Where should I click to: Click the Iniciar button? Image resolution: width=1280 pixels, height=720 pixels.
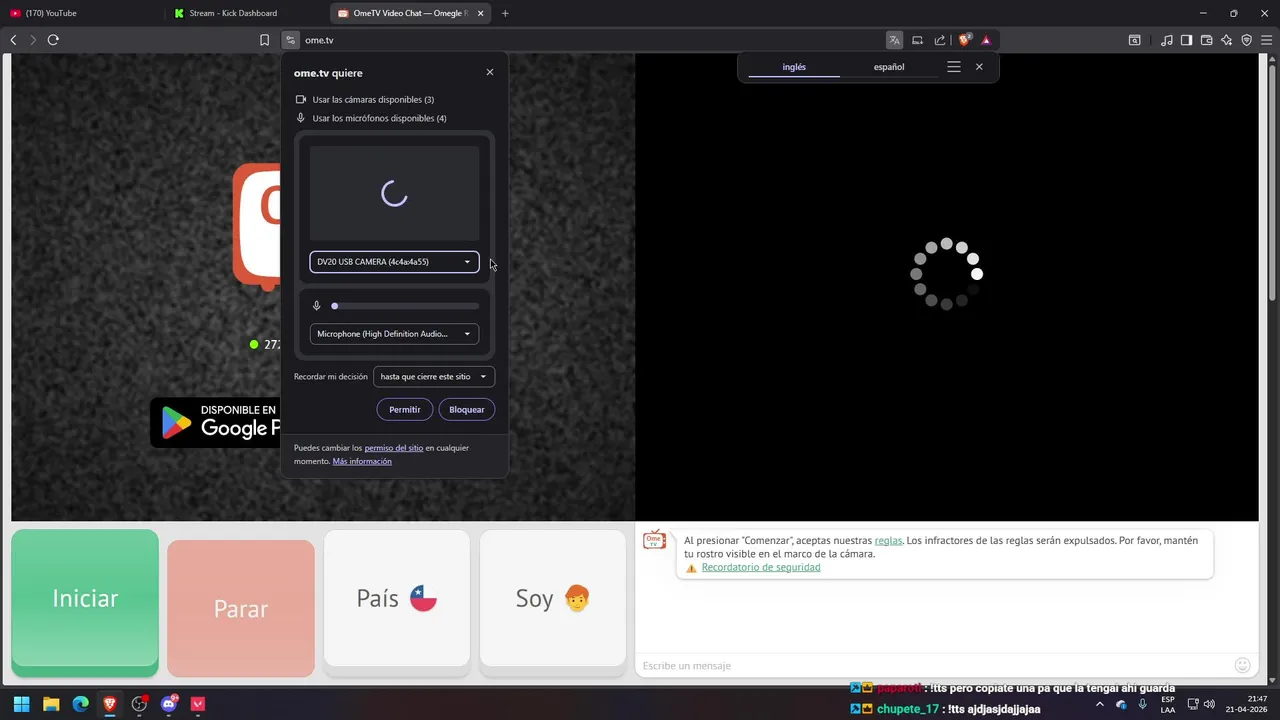(x=85, y=598)
